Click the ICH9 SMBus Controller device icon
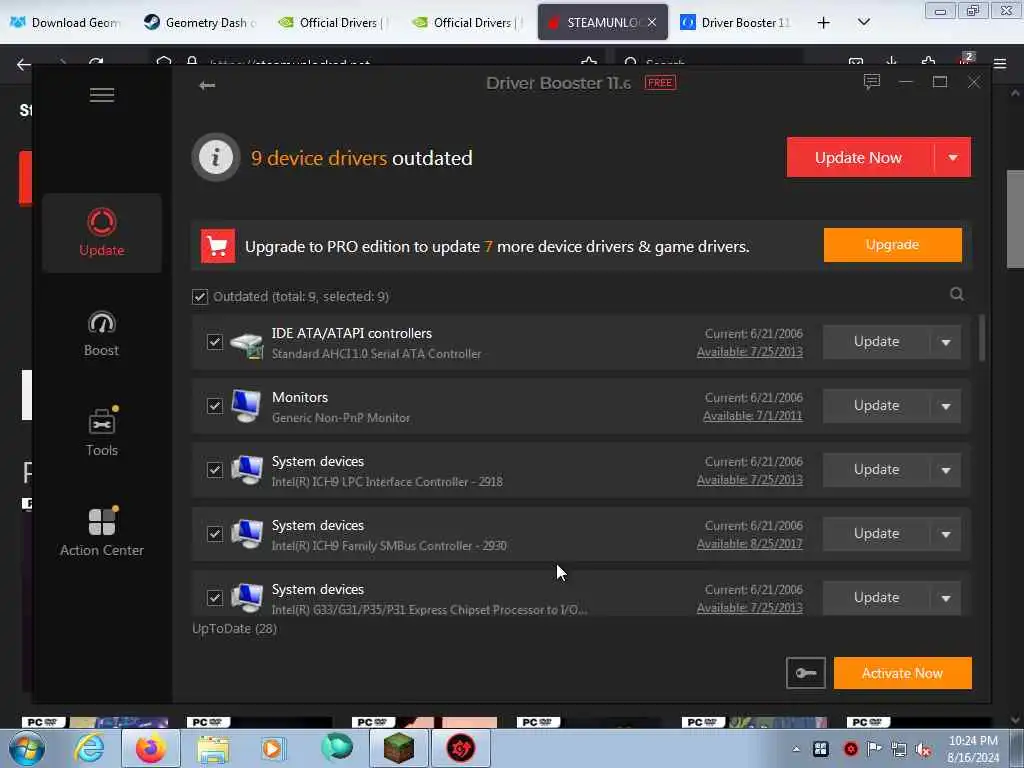 pos(247,534)
